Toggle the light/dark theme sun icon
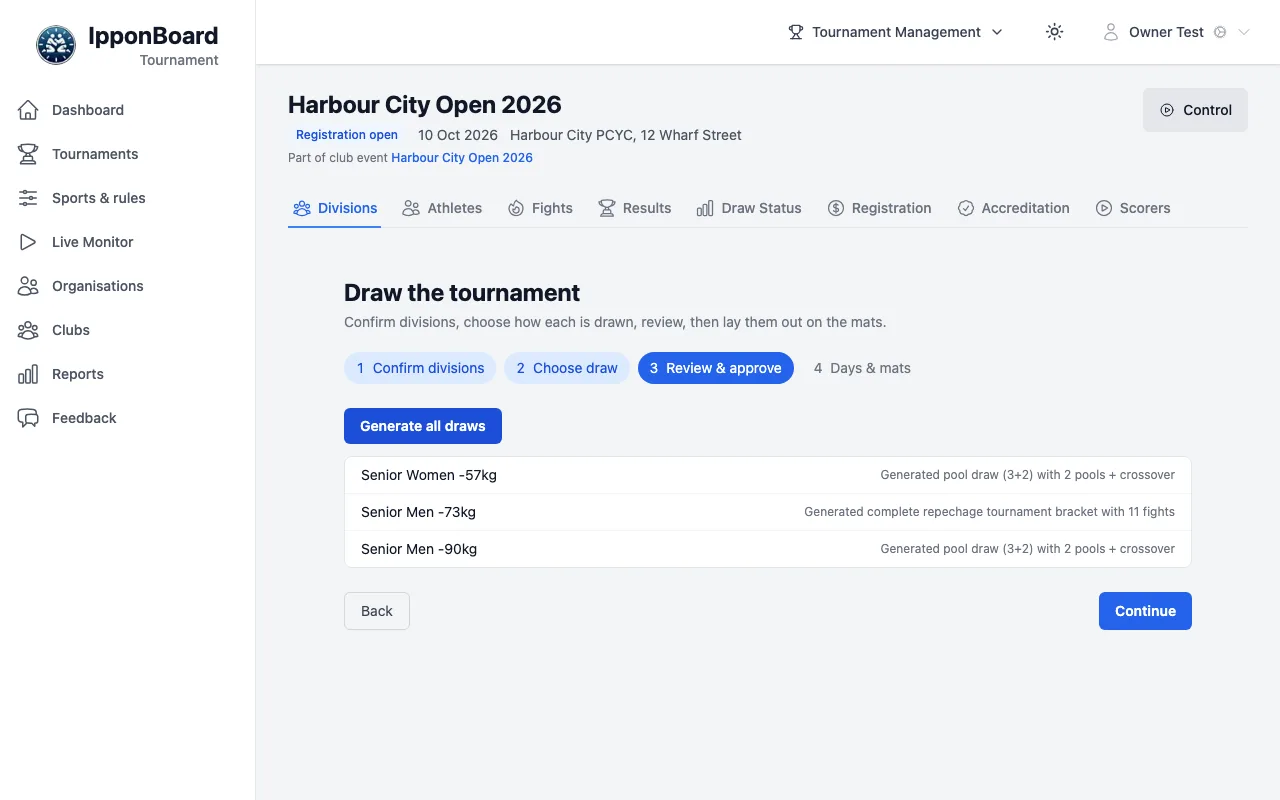Viewport: 1280px width, 800px height. 1054,32
